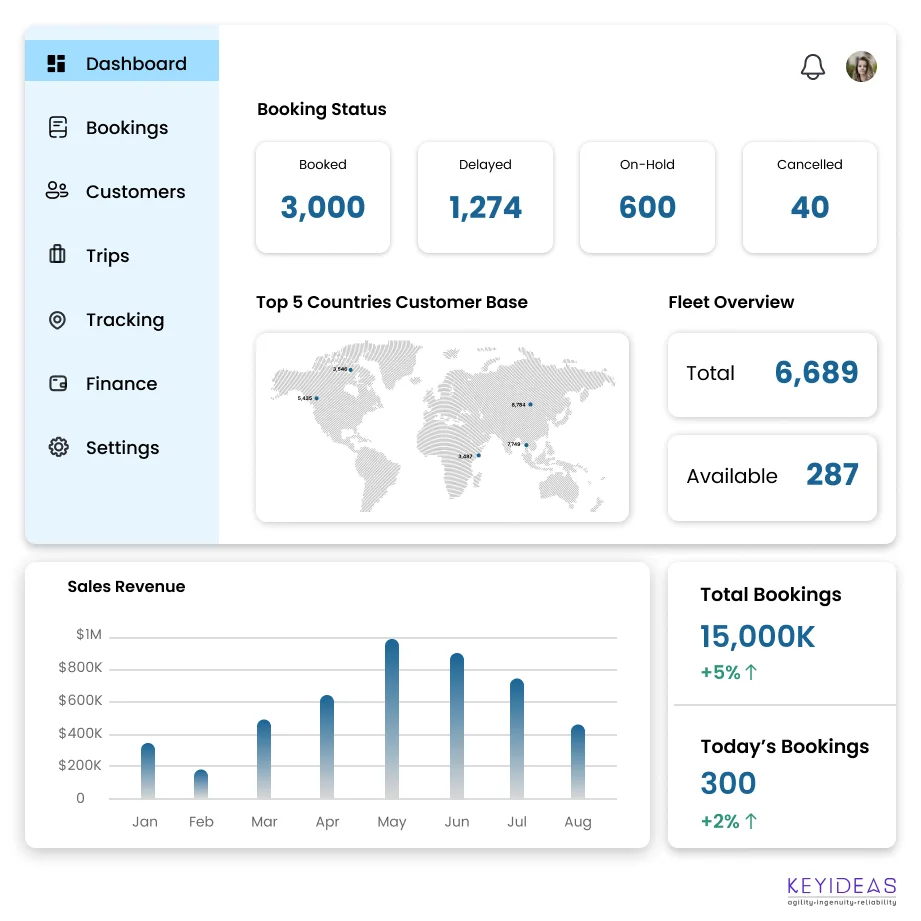This screenshot has width=921, height=921.
Task: Click the Bookings document icon
Action: click(58, 127)
